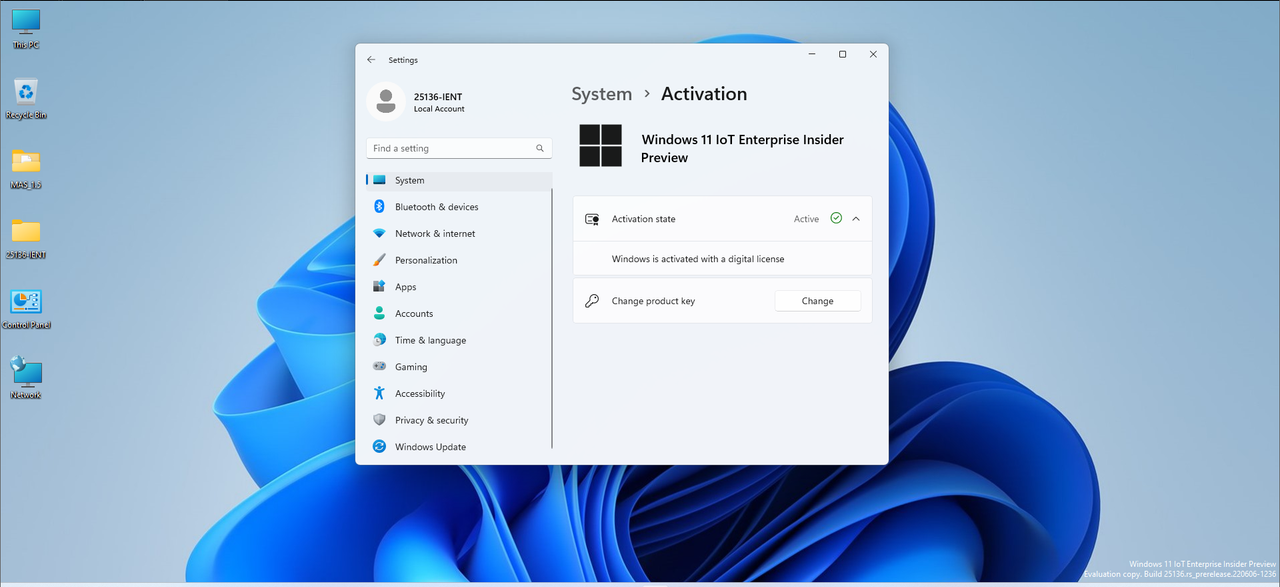Viewport: 1280px width, 587px height.
Task: Open Windows Update settings
Action: point(459,447)
